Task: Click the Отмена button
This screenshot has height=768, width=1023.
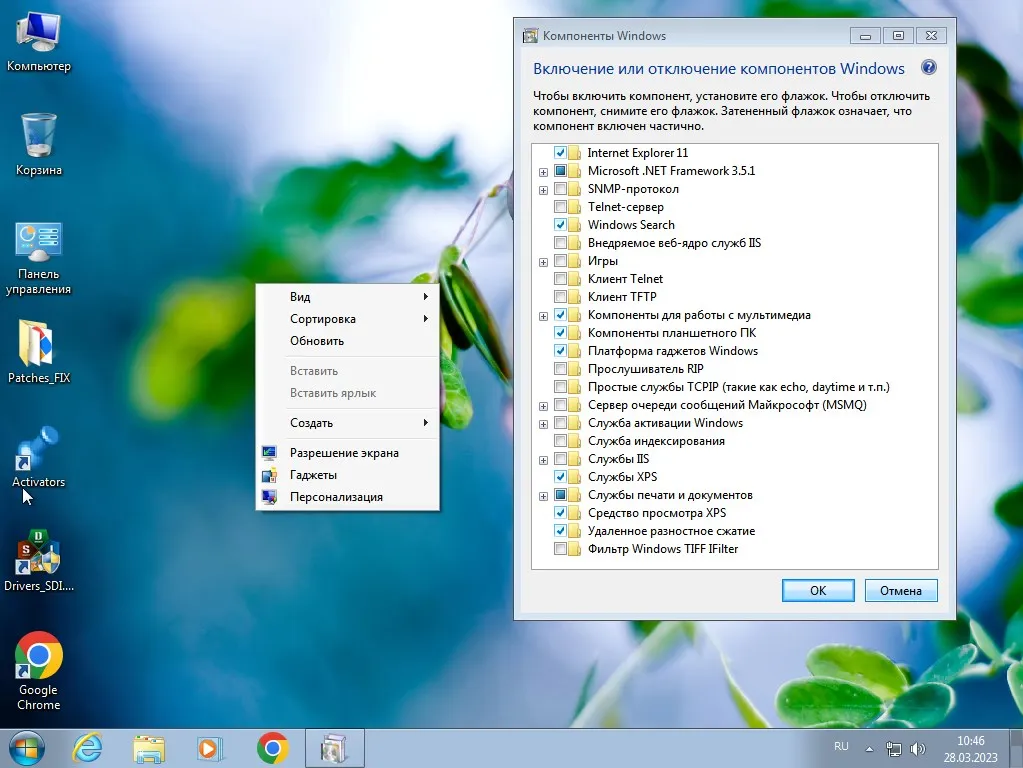Action: [x=901, y=591]
